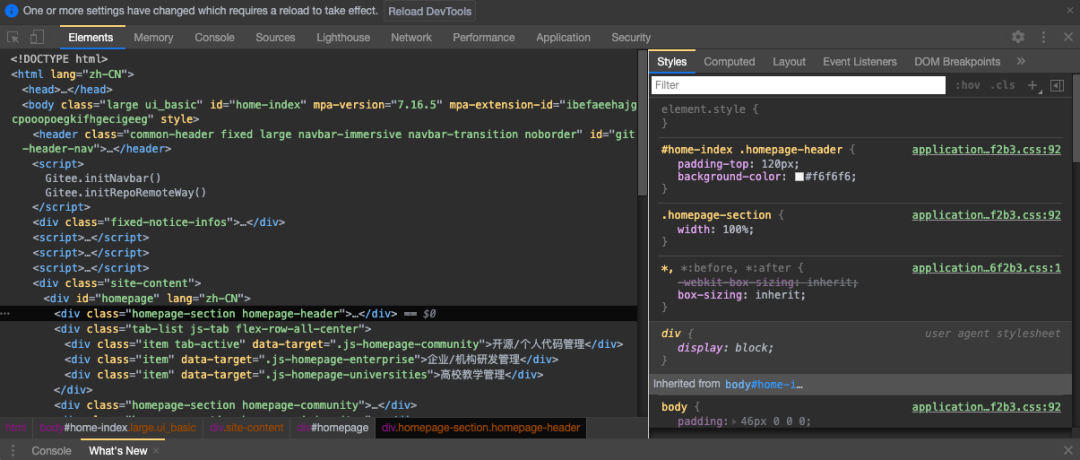Click the Gitee.initNavbar() script text
The height and width of the screenshot is (460, 1080).
pos(102,178)
